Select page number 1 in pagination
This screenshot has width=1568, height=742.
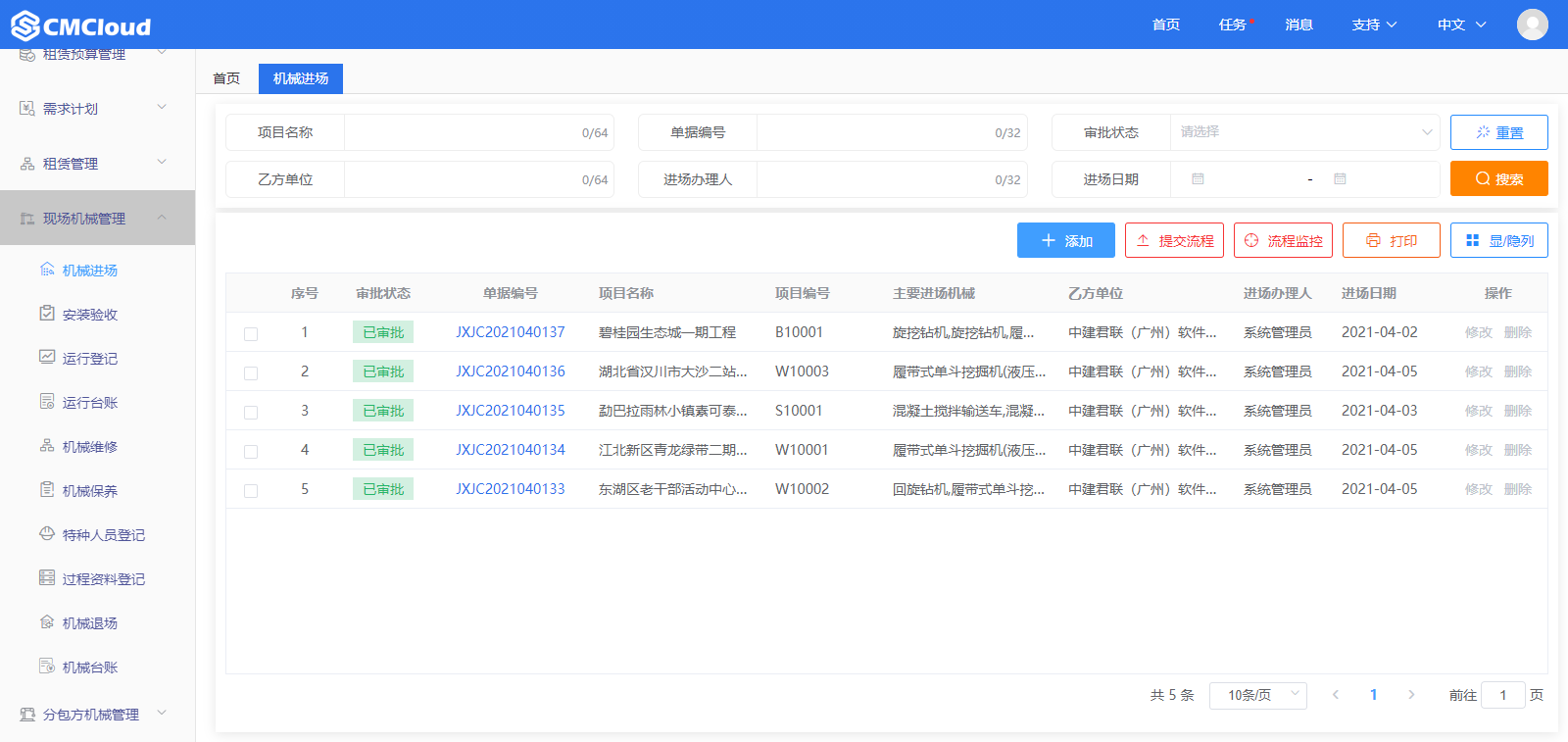click(1373, 695)
